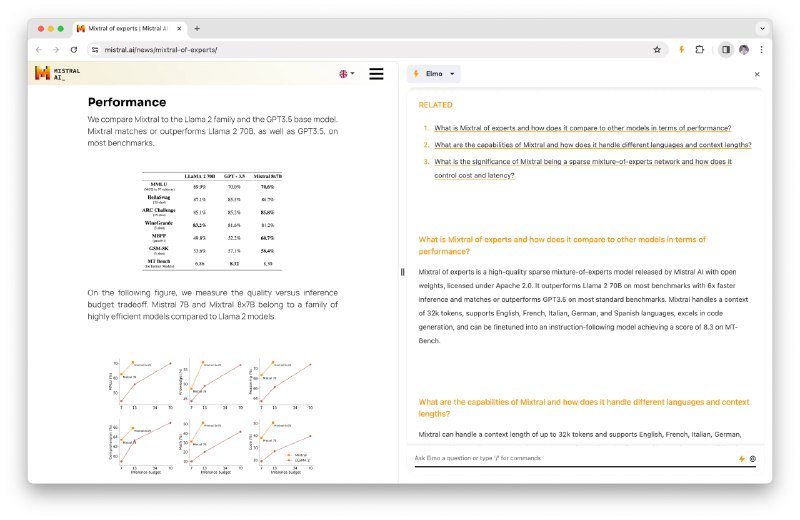Screen dimensions: 800x520
Task: Click the side panel resize divider handle
Action: (x=402, y=272)
